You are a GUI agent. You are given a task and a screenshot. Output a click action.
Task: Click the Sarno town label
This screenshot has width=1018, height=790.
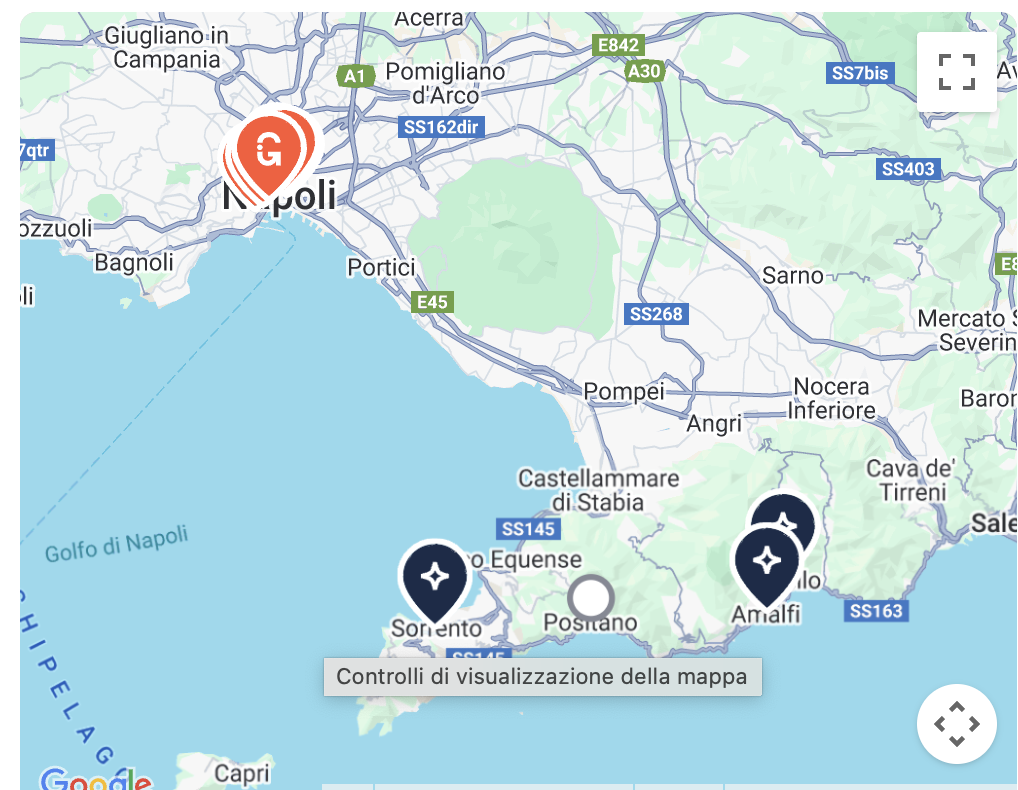(792, 275)
